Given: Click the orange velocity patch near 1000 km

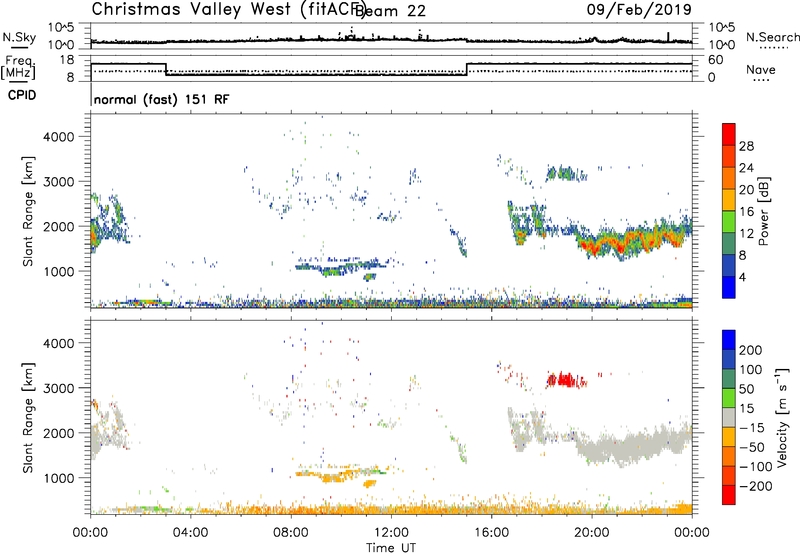Looking at the screenshot, I should 334,476.
